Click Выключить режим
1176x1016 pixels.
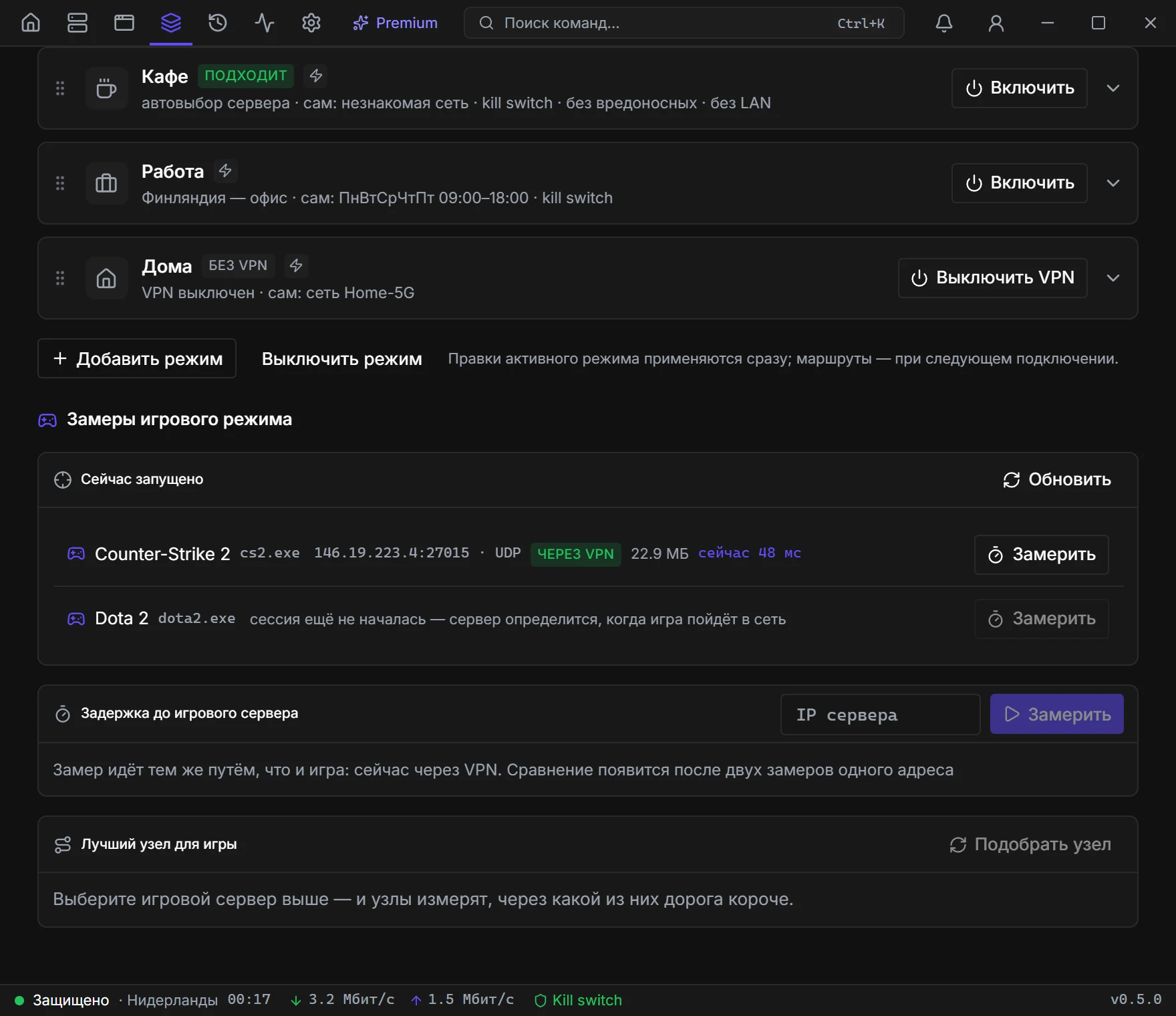click(x=341, y=359)
